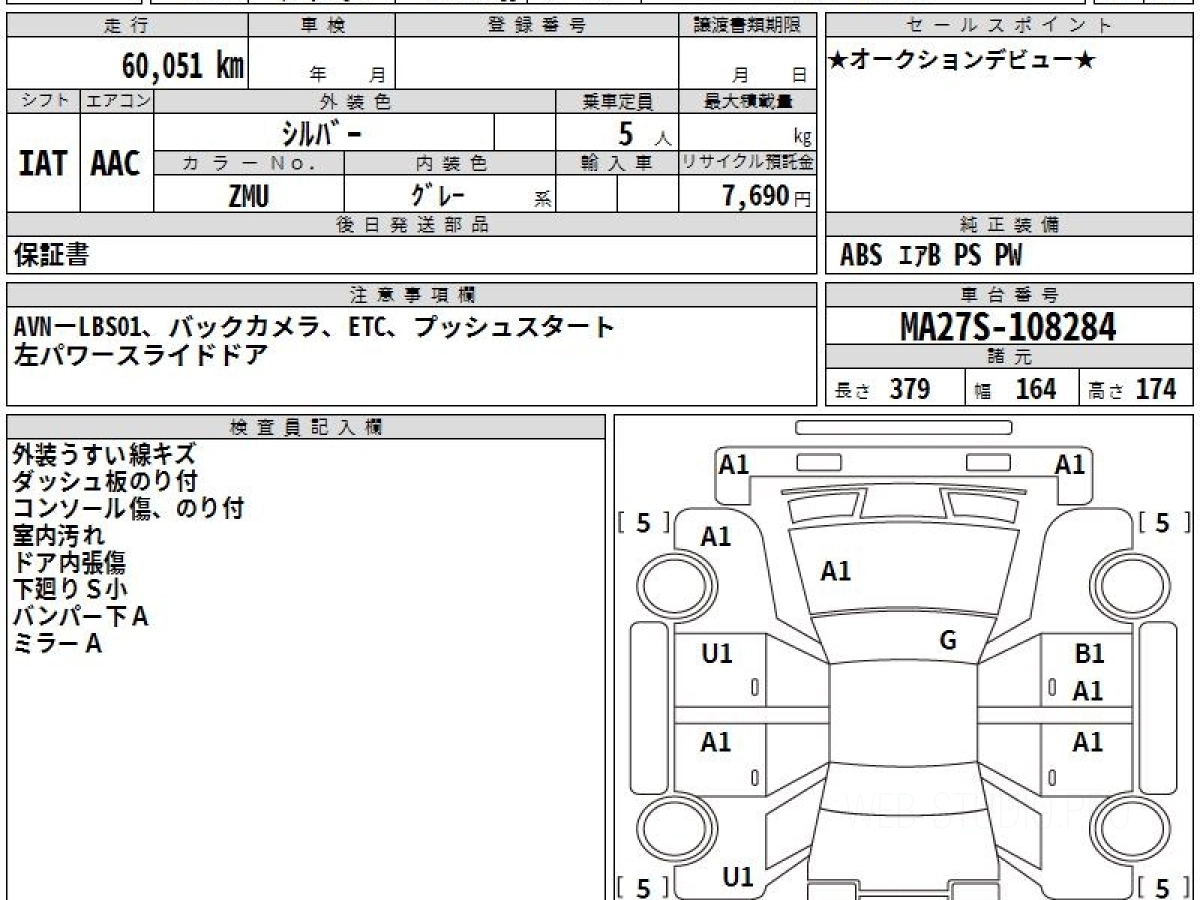Click the 注意事項欄 header
The height and width of the screenshot is (900, 1200).
411,295
